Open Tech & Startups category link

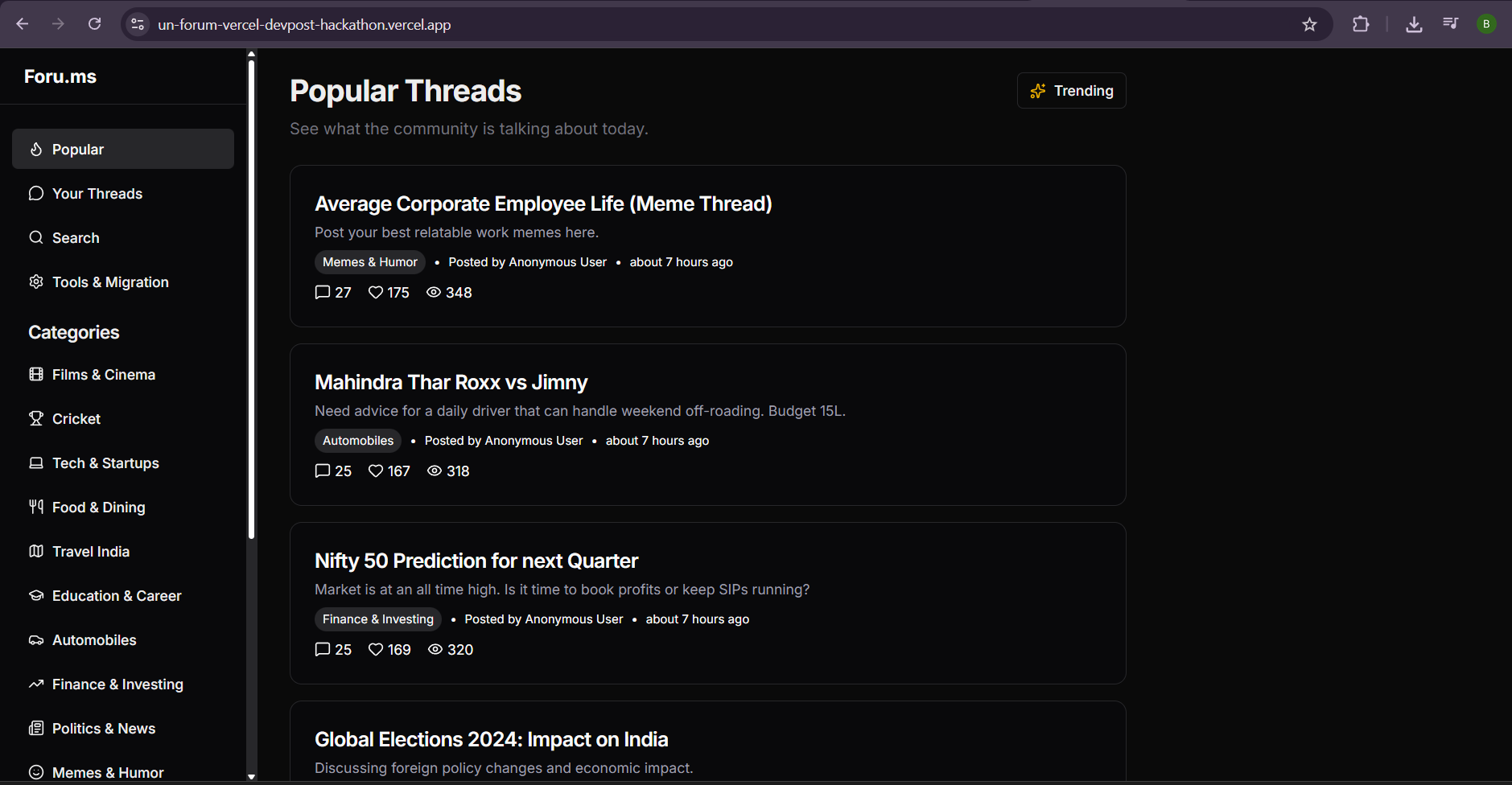pyautogui.click(x=123, y=462)
